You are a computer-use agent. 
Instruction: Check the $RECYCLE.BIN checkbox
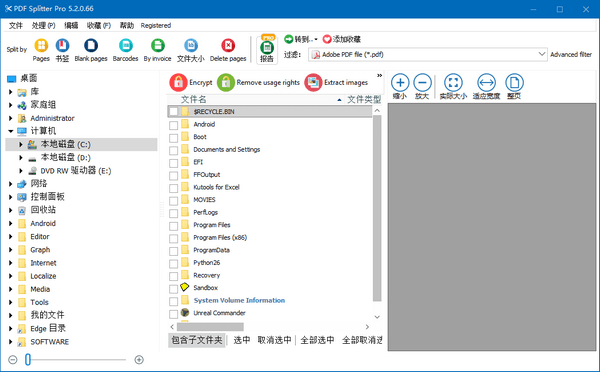tap(173, 112)
